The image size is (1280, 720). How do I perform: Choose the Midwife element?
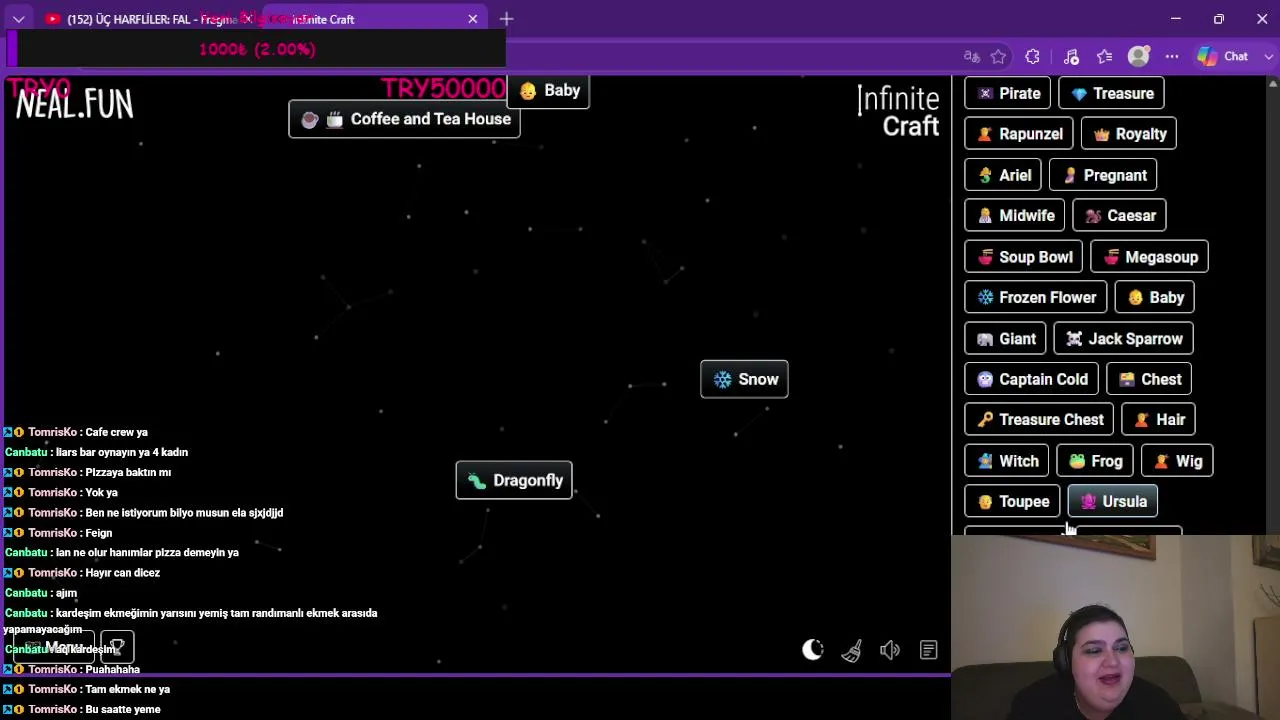pyautogui.click(x=1015, y=216)
